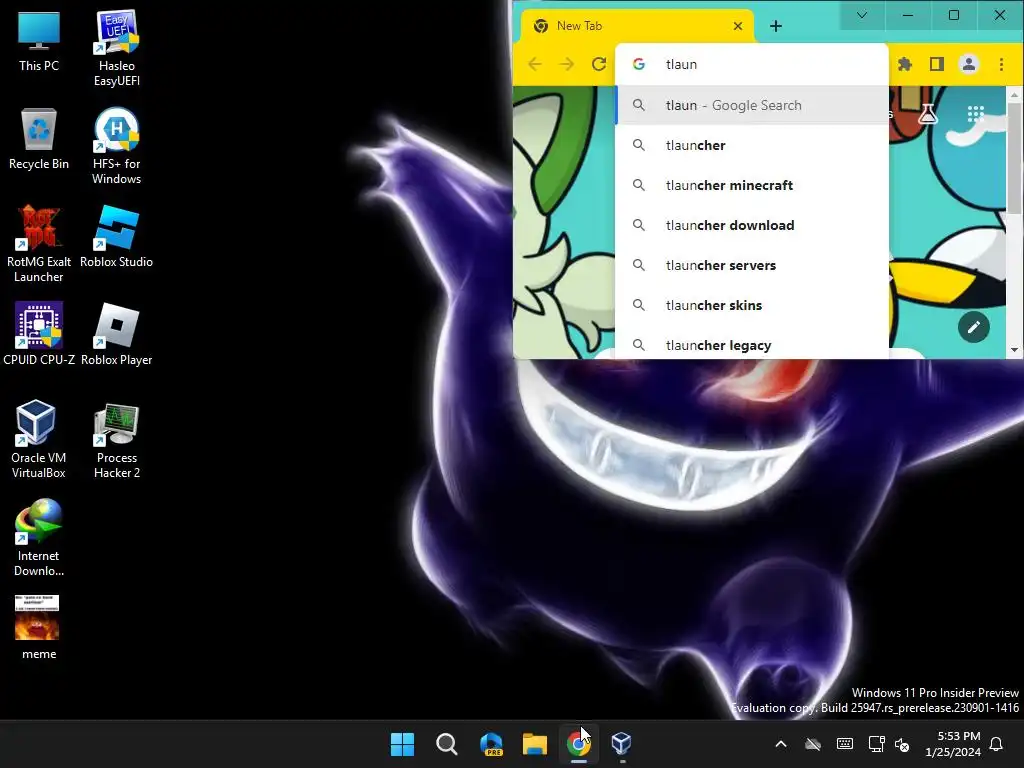Screen dimensions: 1024x768
Task: Open CPUID CPU-Z shortcut
Action: tap(39, 334)
